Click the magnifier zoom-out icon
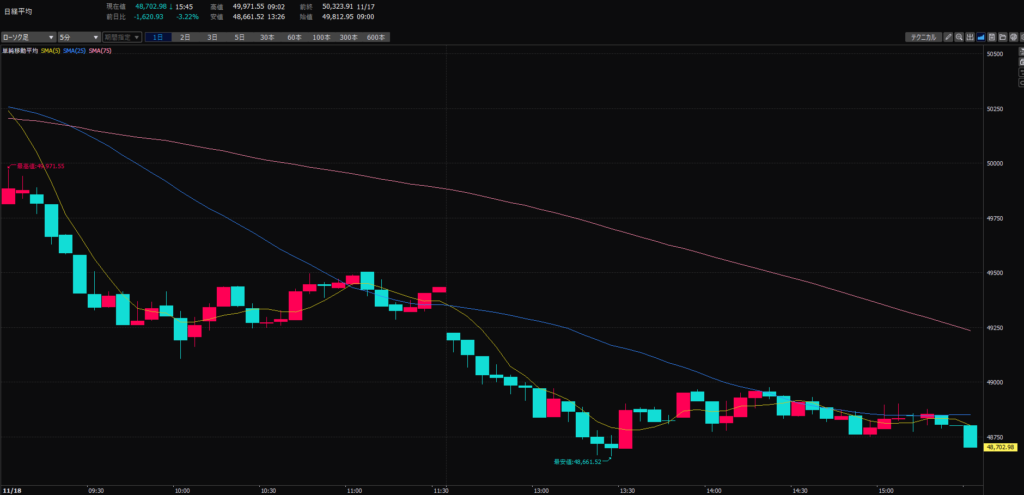 coord(960,37)
